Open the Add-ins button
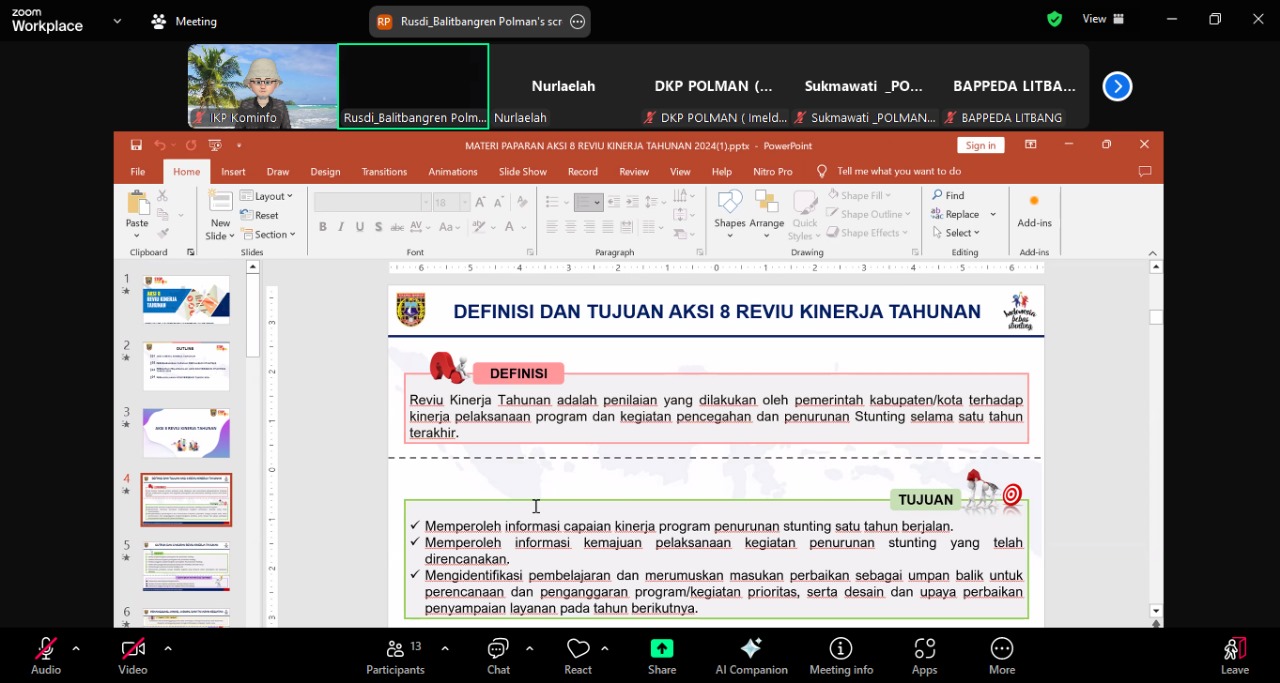 click(1034, 210)
